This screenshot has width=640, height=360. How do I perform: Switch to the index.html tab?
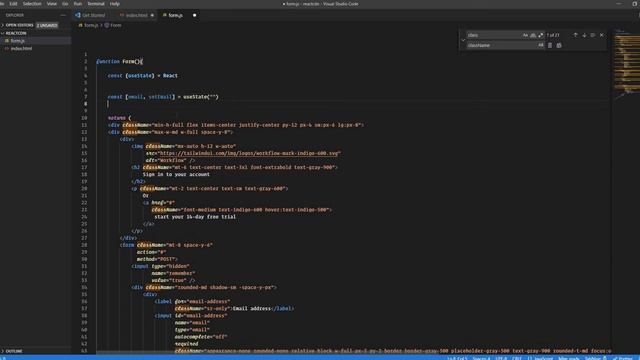point(136,15)
